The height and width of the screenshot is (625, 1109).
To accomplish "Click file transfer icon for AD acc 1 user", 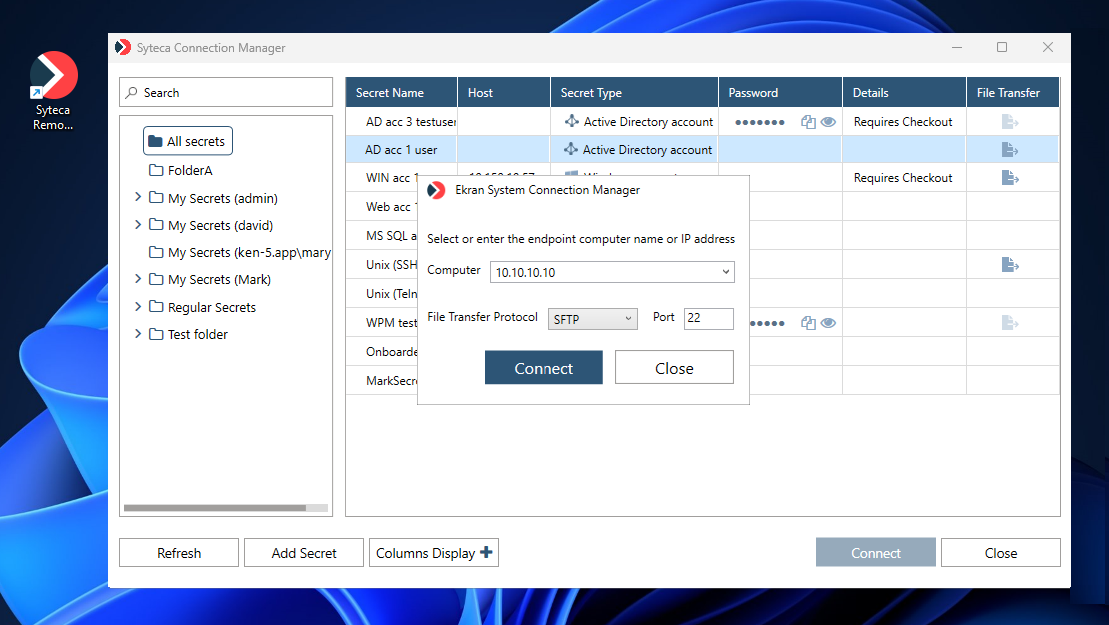I will click(1010, 150).
